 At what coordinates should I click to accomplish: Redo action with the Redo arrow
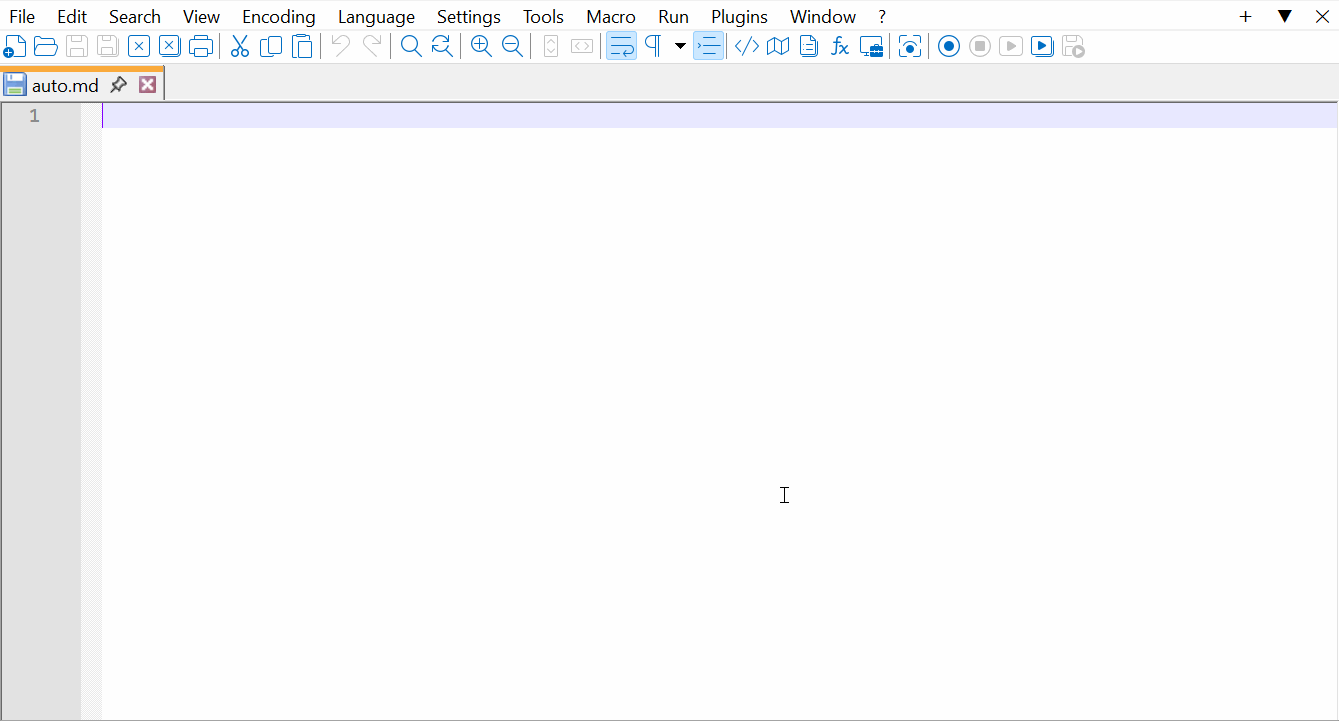[372, 46]
